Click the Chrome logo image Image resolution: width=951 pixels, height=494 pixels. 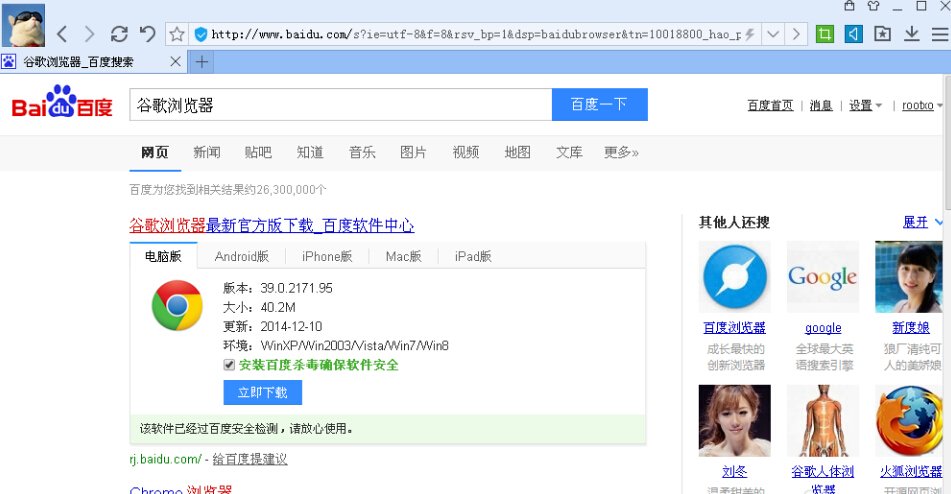(x=177, y=305)
